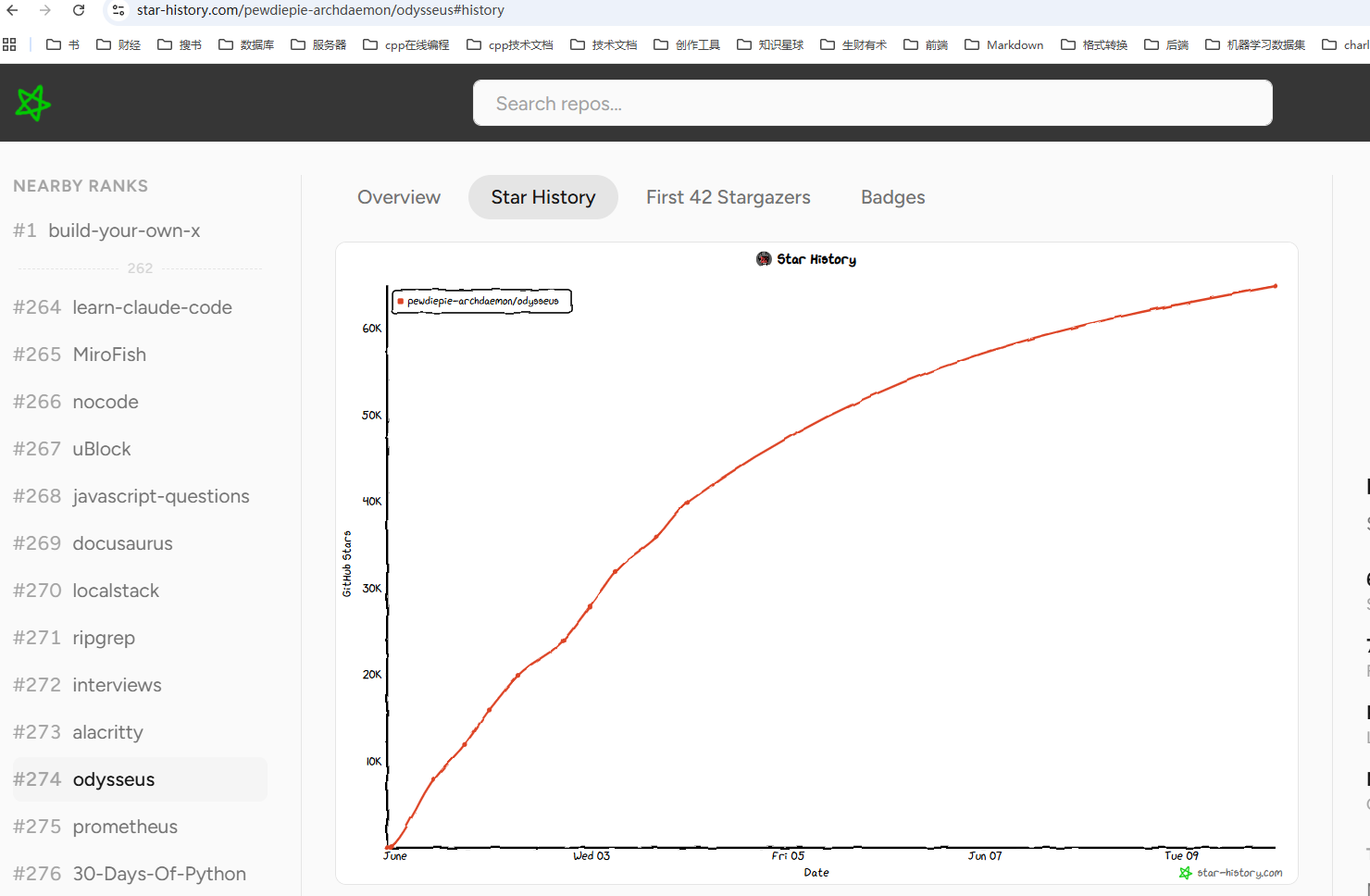Click the 'Wed 03' x-axis date label

click(x=592, y=856)
